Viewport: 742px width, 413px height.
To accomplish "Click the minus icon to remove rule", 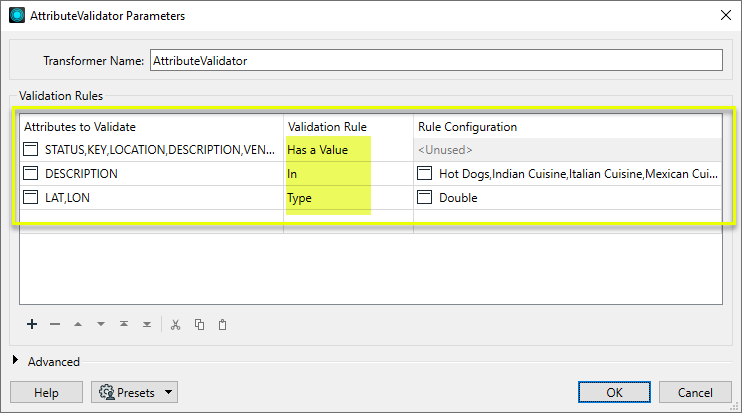I will (55, 324).
